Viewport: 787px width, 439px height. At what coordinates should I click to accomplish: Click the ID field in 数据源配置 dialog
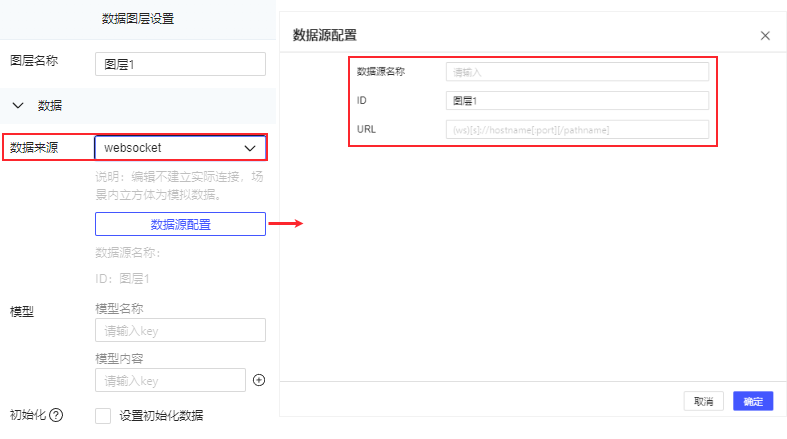[577, 101]
